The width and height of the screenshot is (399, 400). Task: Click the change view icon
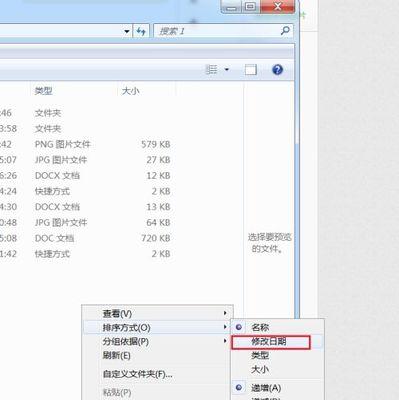[x=212, y=70]
